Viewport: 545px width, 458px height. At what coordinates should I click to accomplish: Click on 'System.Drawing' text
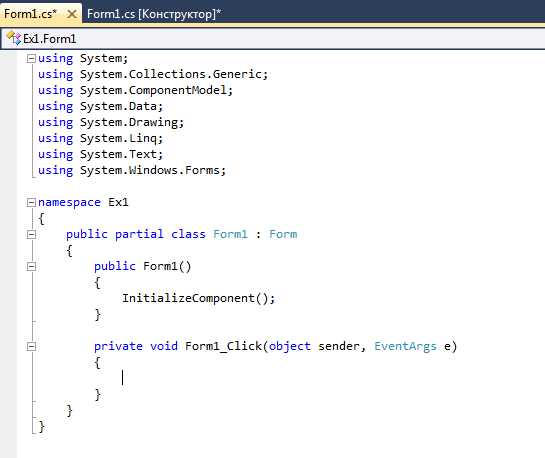click(129, 122)
